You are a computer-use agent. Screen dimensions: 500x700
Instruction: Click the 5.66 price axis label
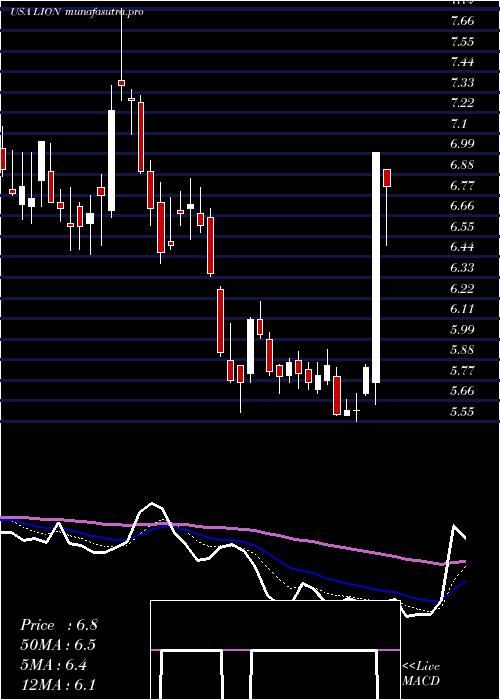tap(462, 391)
